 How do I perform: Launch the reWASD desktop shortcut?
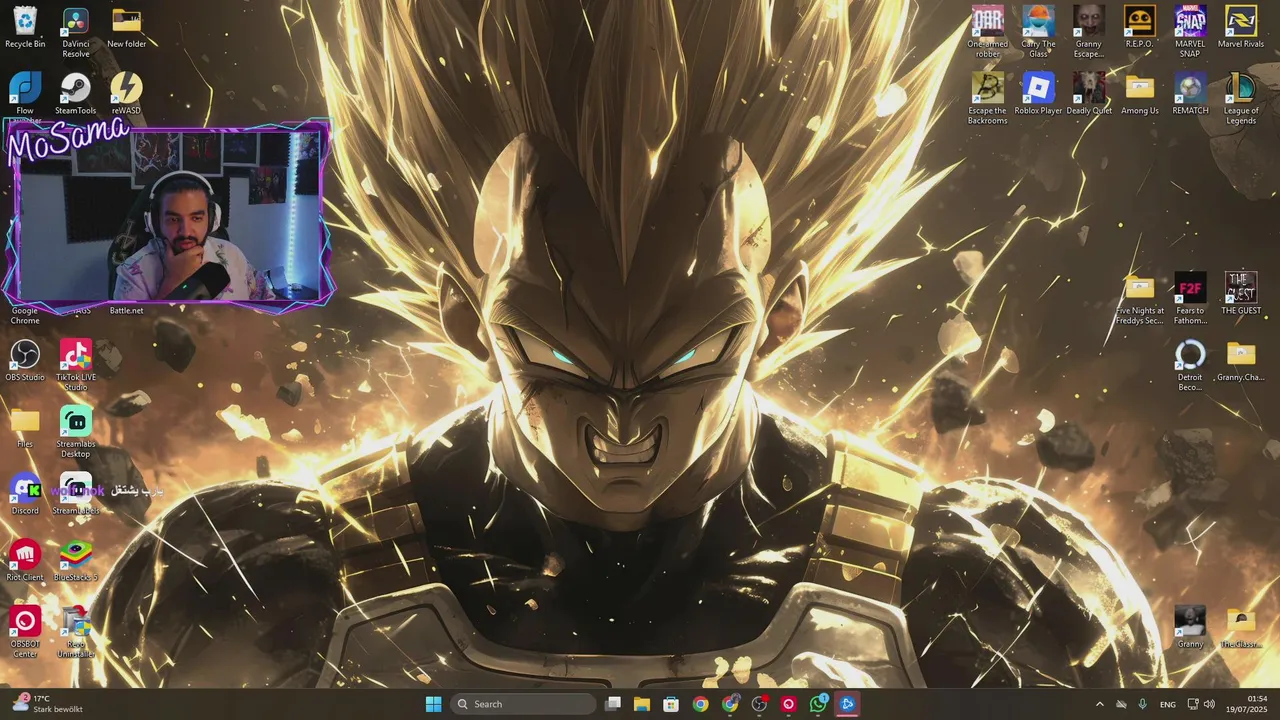coord(126,94)
